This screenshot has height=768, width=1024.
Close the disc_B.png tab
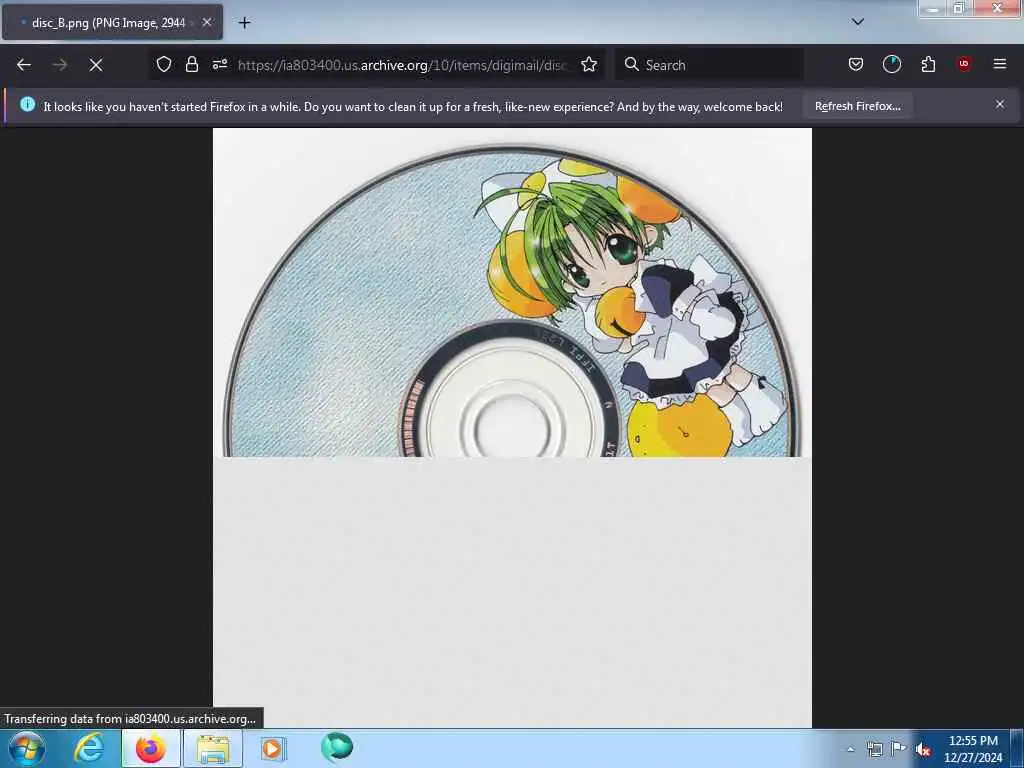pyautogui.click(x=206, y=22)
